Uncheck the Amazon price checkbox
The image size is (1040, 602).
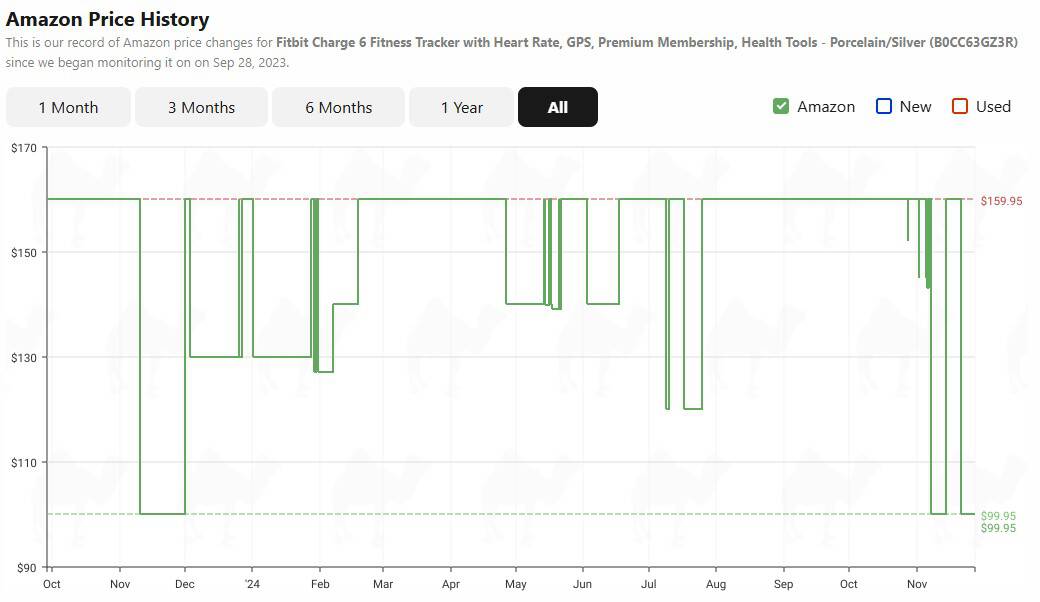point(781,106)
